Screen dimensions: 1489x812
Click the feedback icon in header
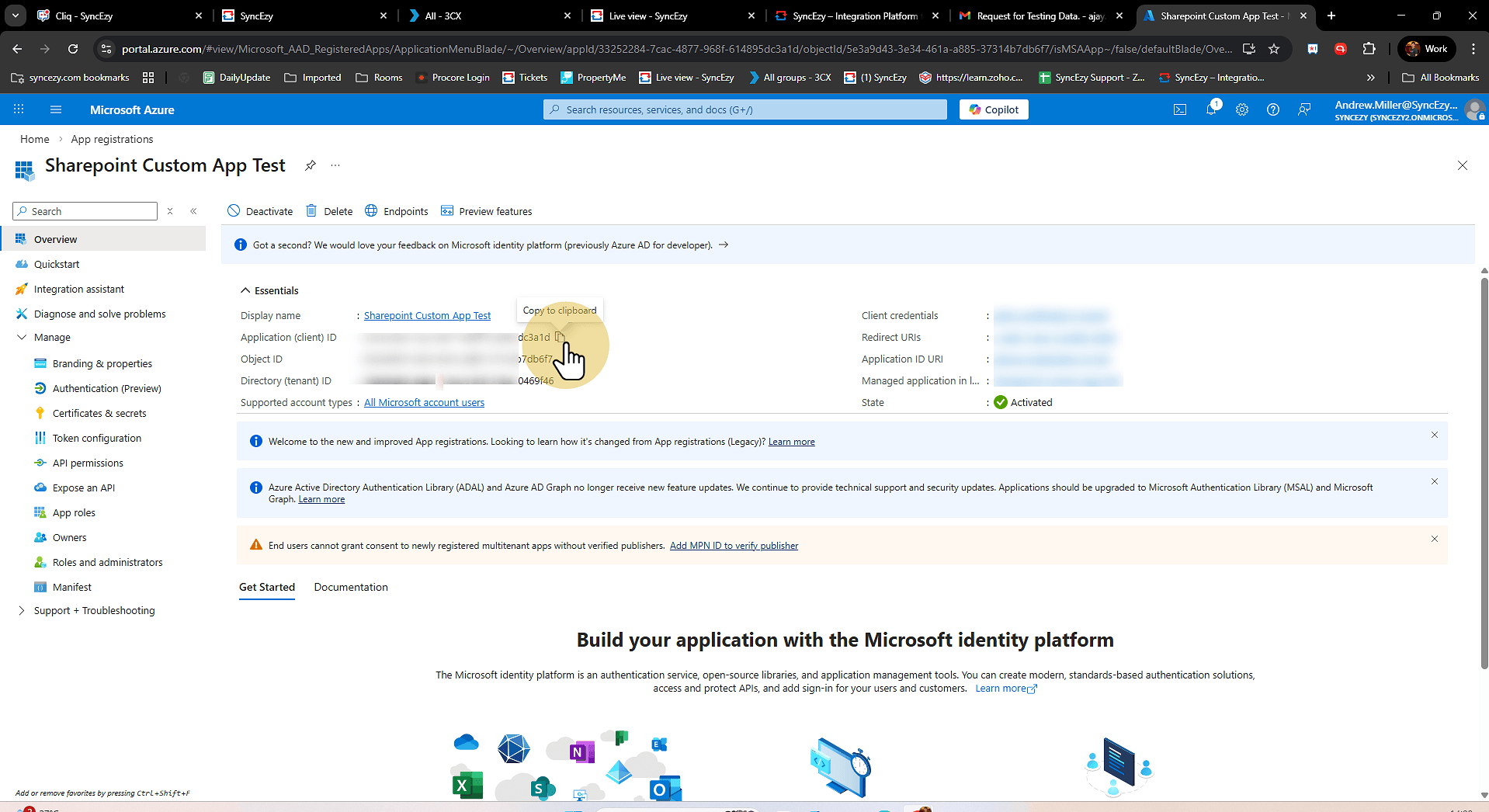click(1304, 109)
